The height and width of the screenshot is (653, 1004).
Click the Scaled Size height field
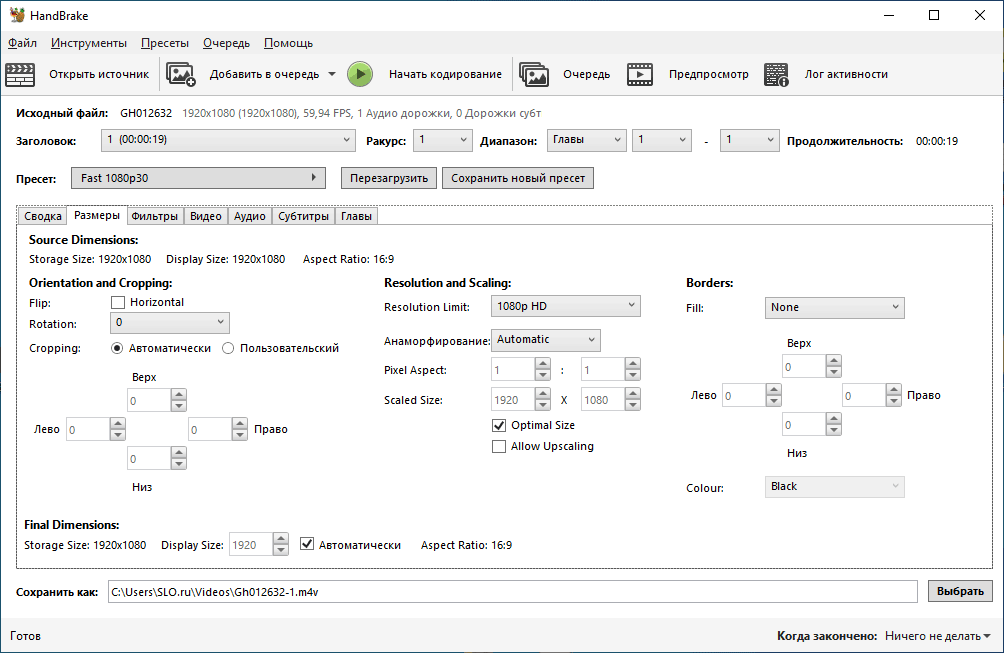[603, 399]
